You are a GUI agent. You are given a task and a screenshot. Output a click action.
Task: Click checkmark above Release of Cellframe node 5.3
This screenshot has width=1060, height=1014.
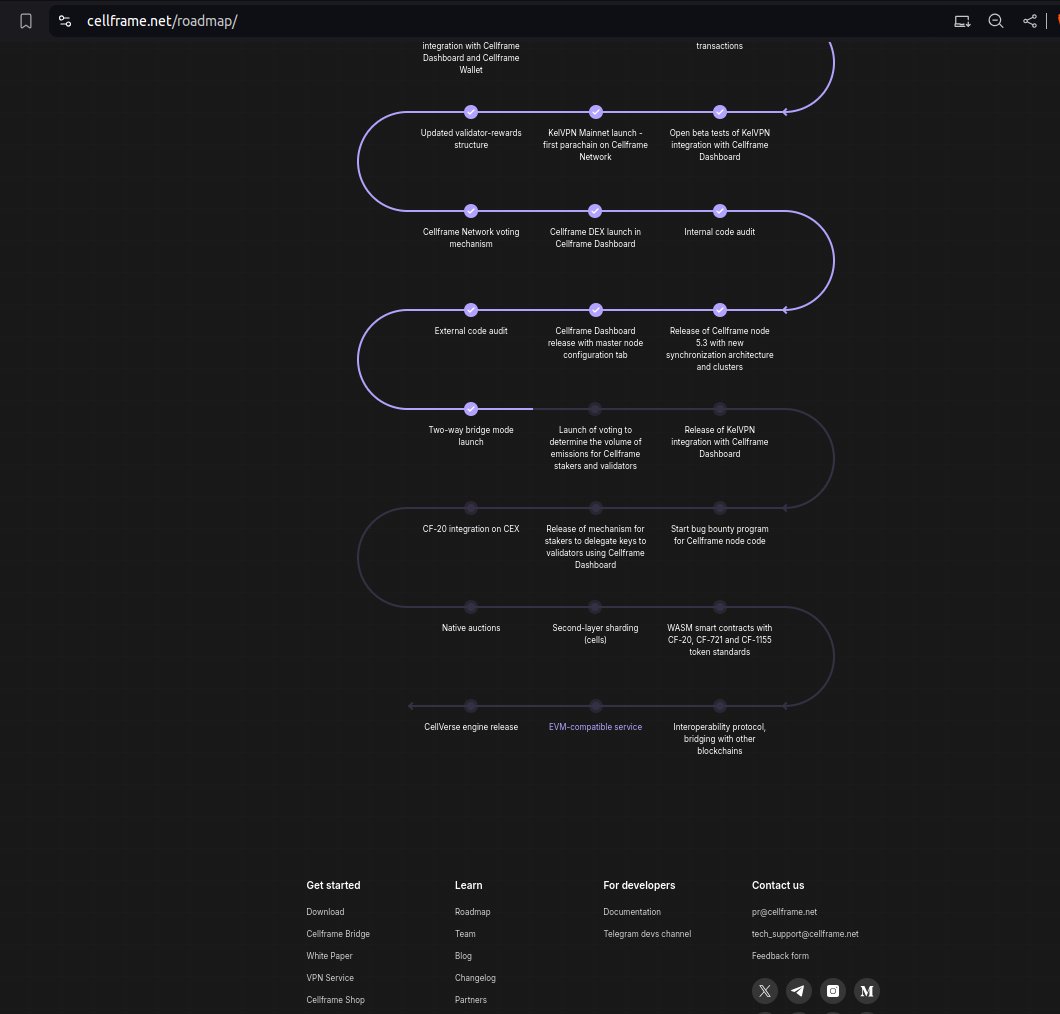click(720, 310)
